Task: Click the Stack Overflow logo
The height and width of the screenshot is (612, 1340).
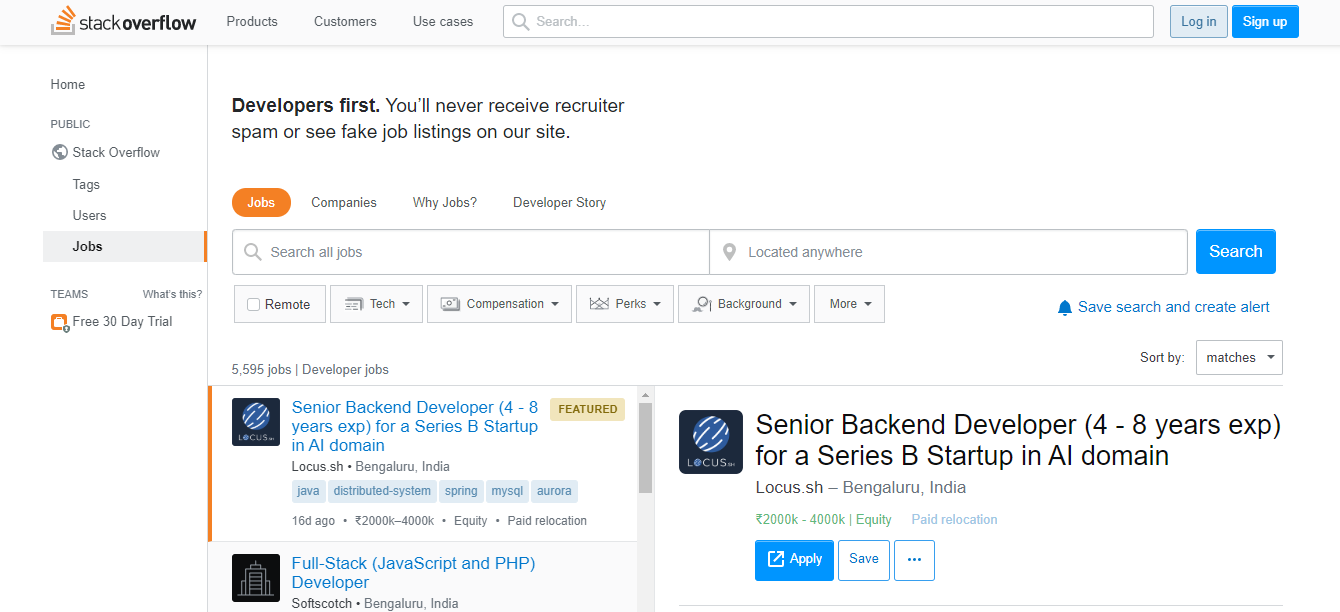Action: click(x=124, y=21)
